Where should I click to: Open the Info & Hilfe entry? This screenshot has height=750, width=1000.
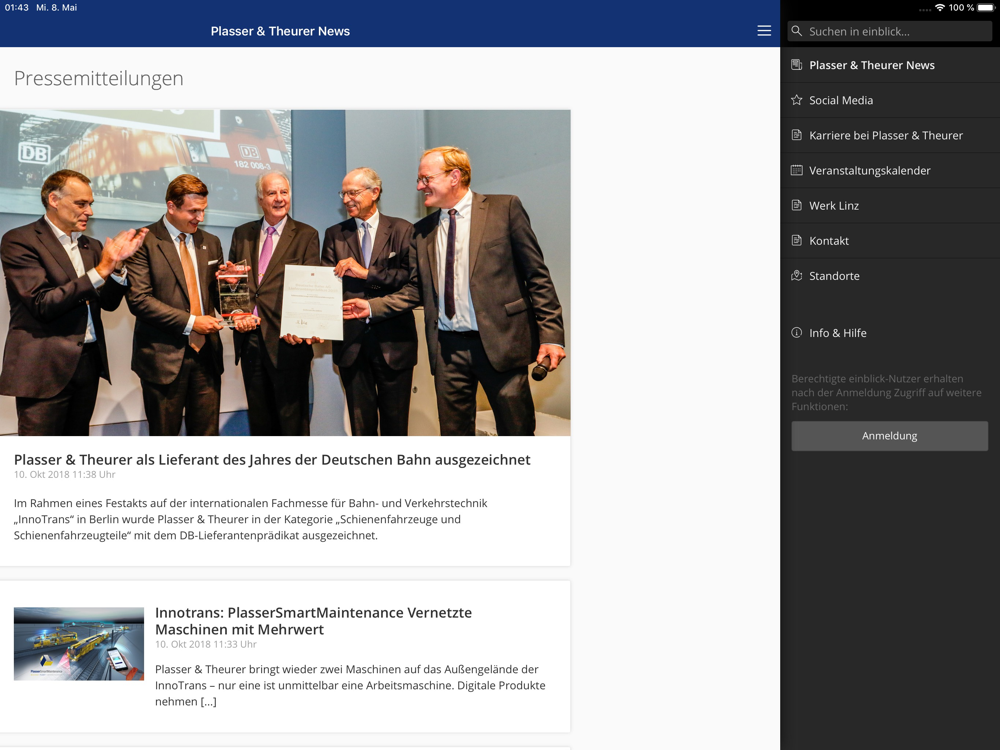click(x=890, y=333)
